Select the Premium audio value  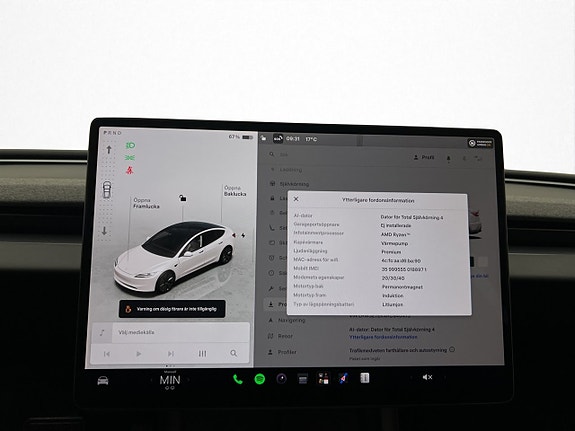coord(391,252)
